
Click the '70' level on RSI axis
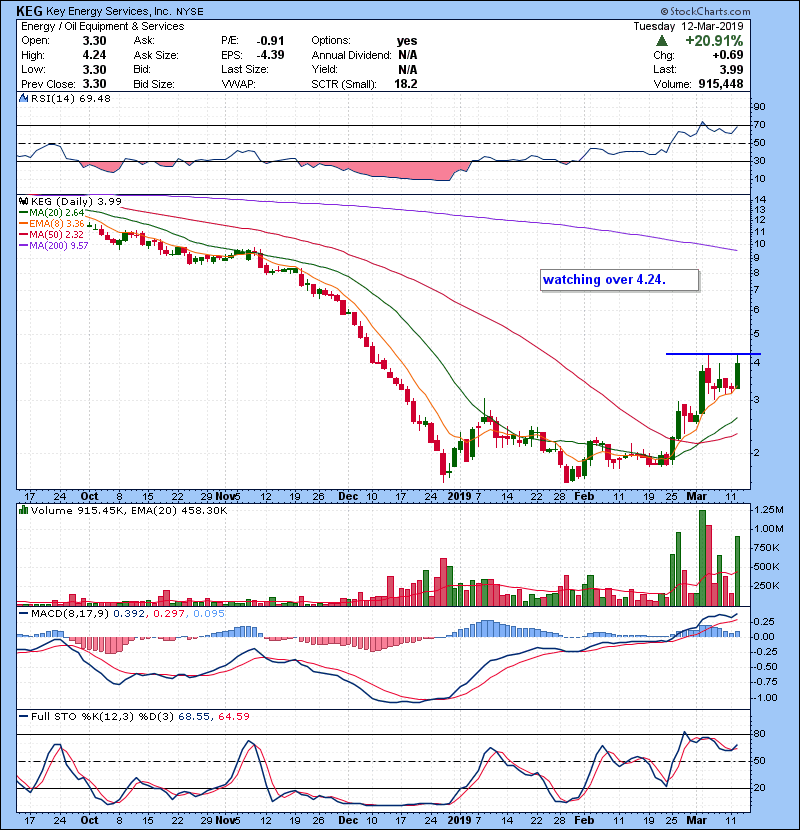[x=759, y=125]
